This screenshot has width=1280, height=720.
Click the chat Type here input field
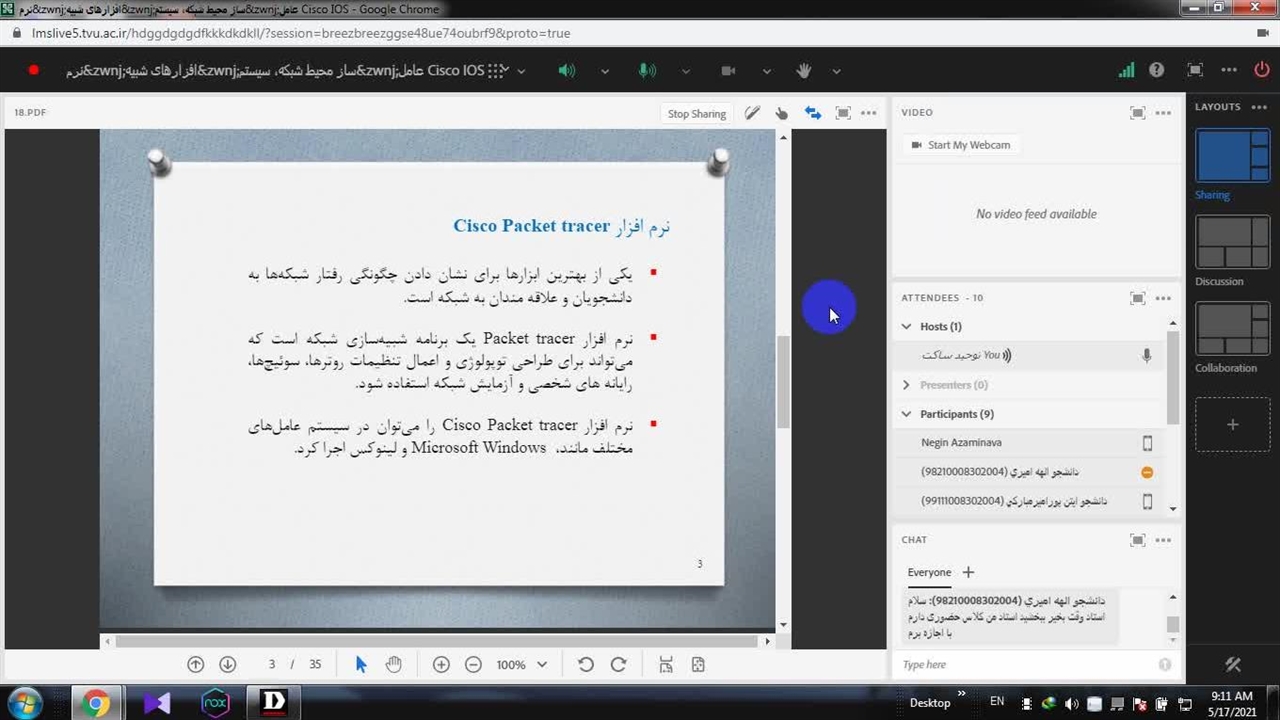1025,664
